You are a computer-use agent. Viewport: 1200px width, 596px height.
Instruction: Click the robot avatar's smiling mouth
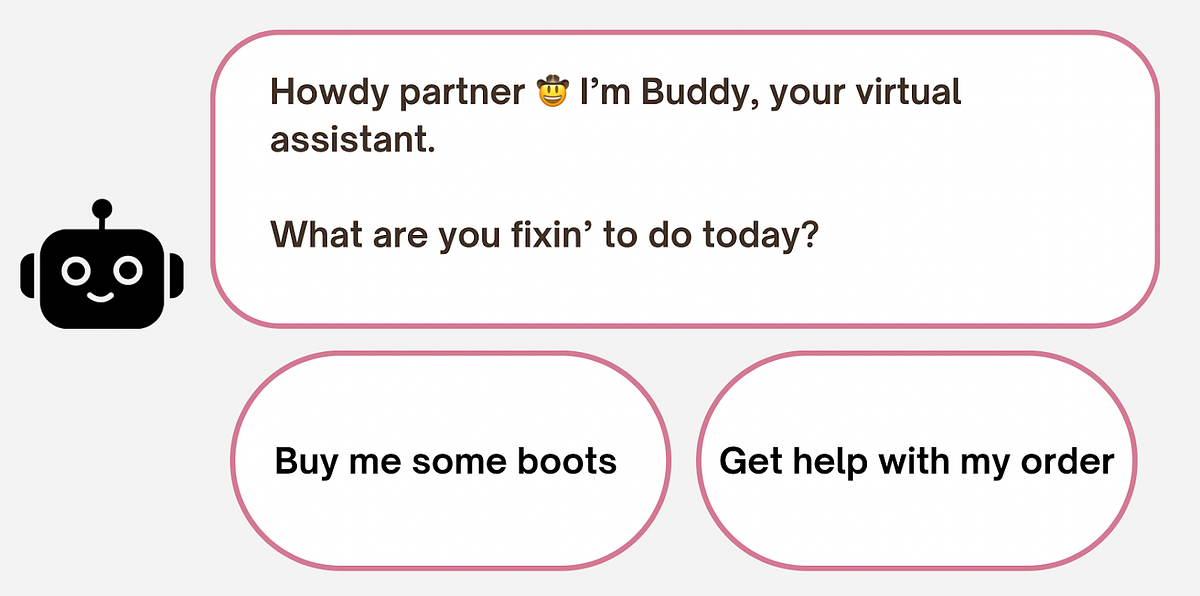[x=101, y=296]
